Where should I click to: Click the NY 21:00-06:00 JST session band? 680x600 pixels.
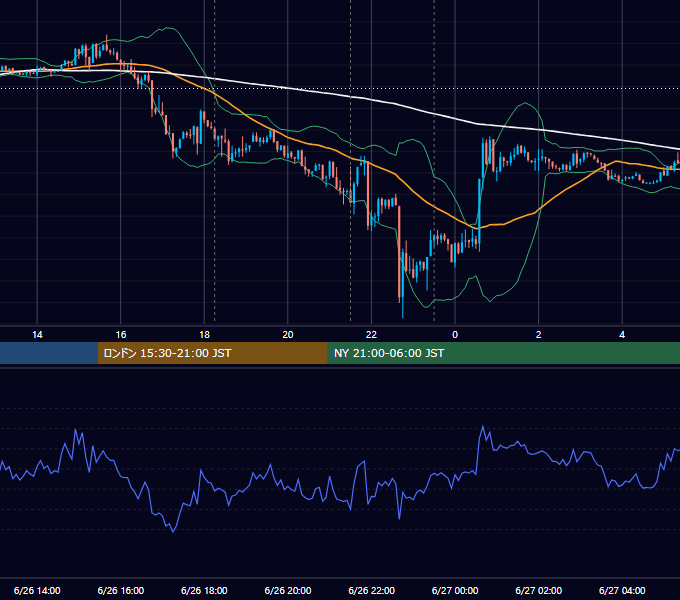click(x=503, y=353)
